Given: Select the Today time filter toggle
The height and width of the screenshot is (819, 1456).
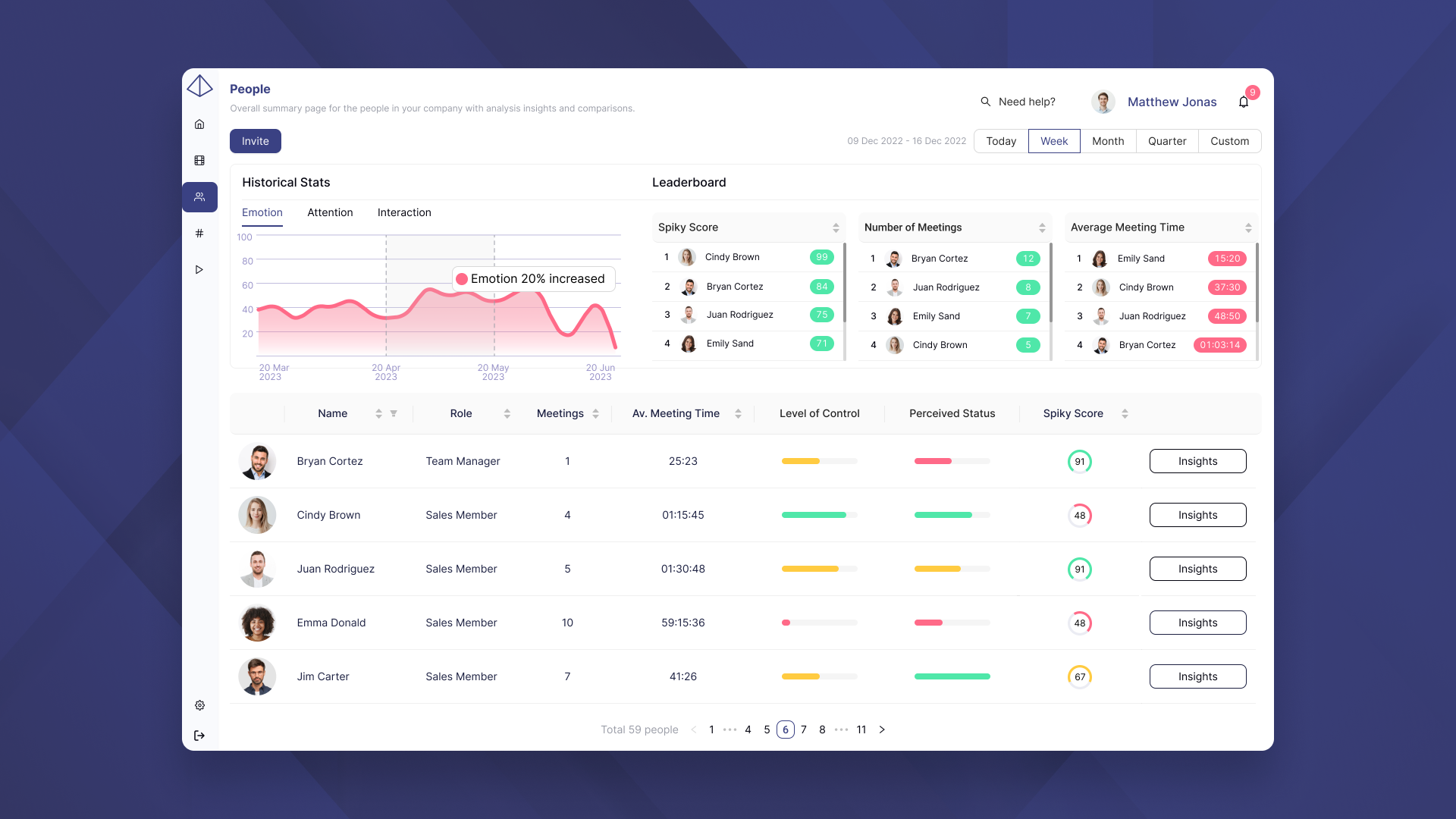Looking at the screenshot, I should (1000, 141).
